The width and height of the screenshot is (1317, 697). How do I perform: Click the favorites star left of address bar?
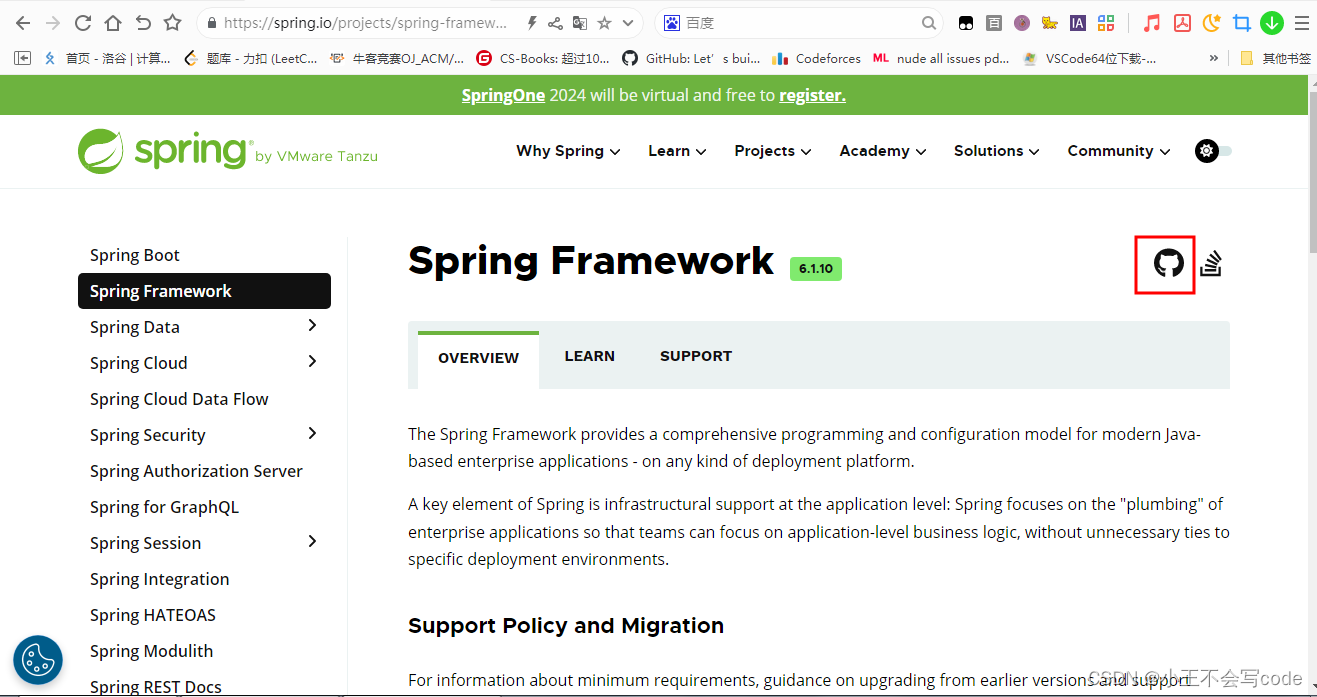click(x=173, y=22)
